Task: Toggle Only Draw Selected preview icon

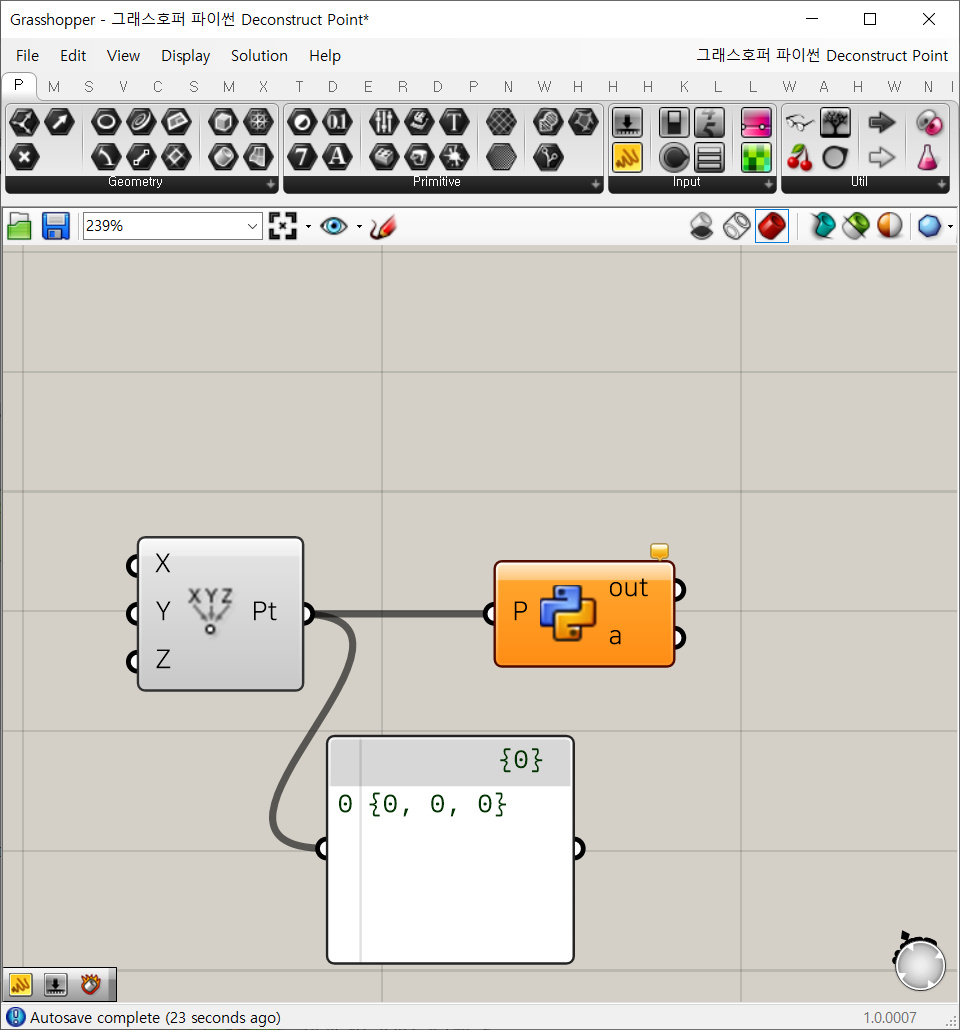Action: click(822, 227)
